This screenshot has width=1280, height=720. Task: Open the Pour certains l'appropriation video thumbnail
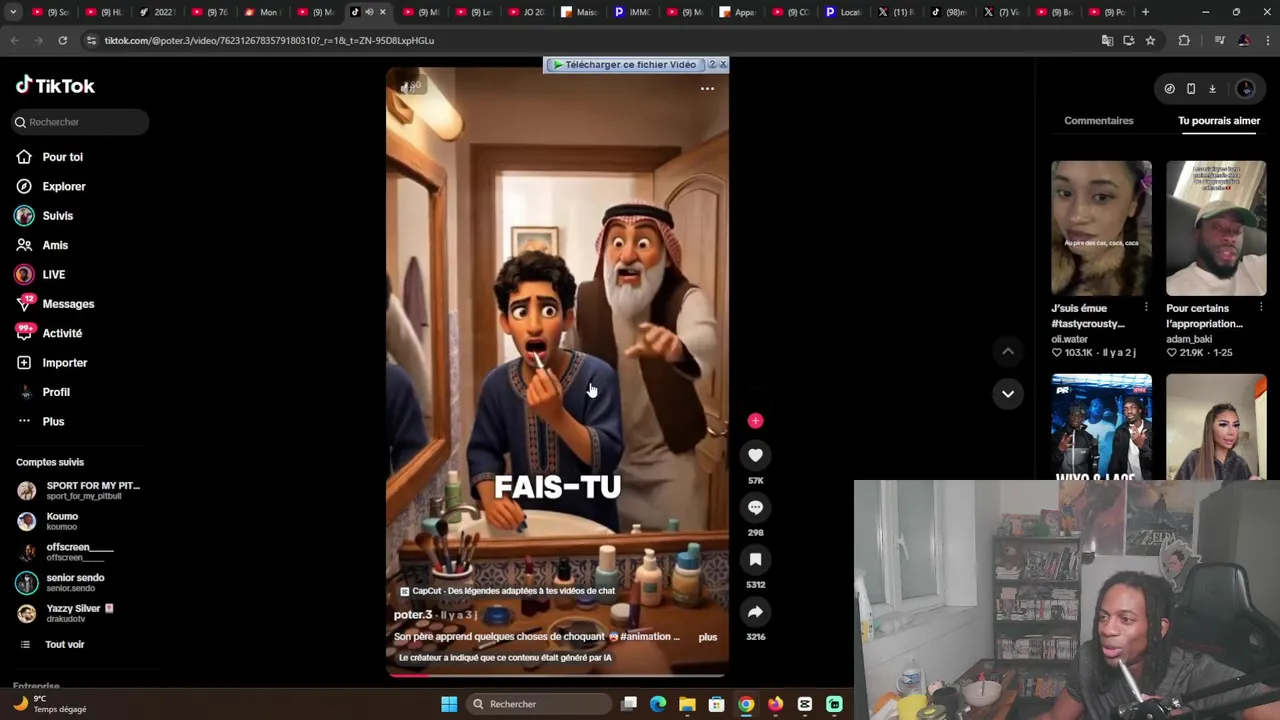[1216, 228]
